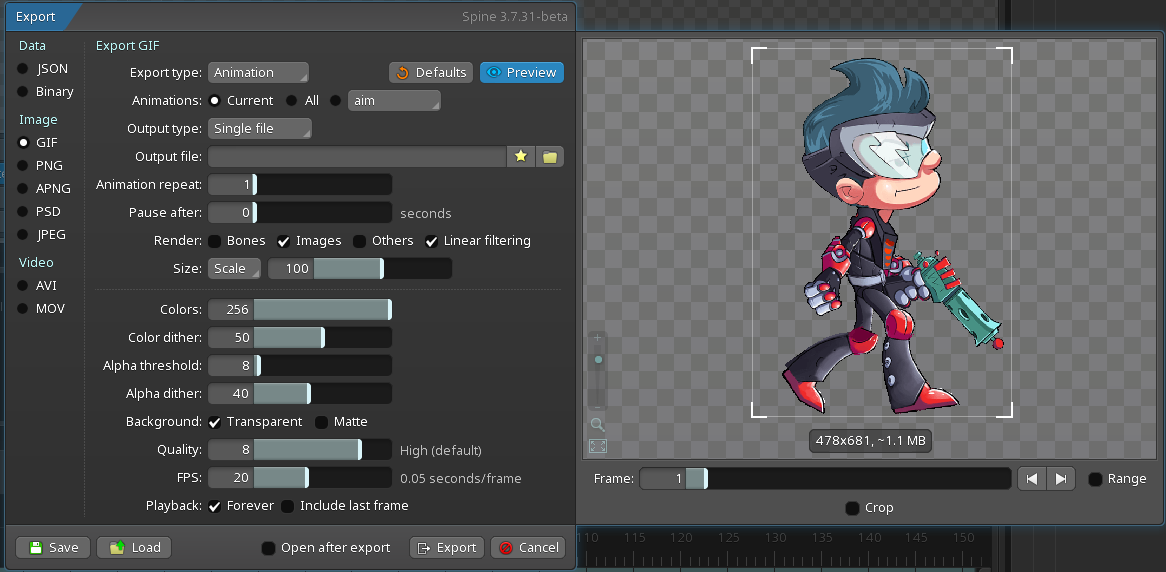Open the Output type dropdown
Image resolution: width=1166 pixels, height=572 pixels.
pos(260,129)
